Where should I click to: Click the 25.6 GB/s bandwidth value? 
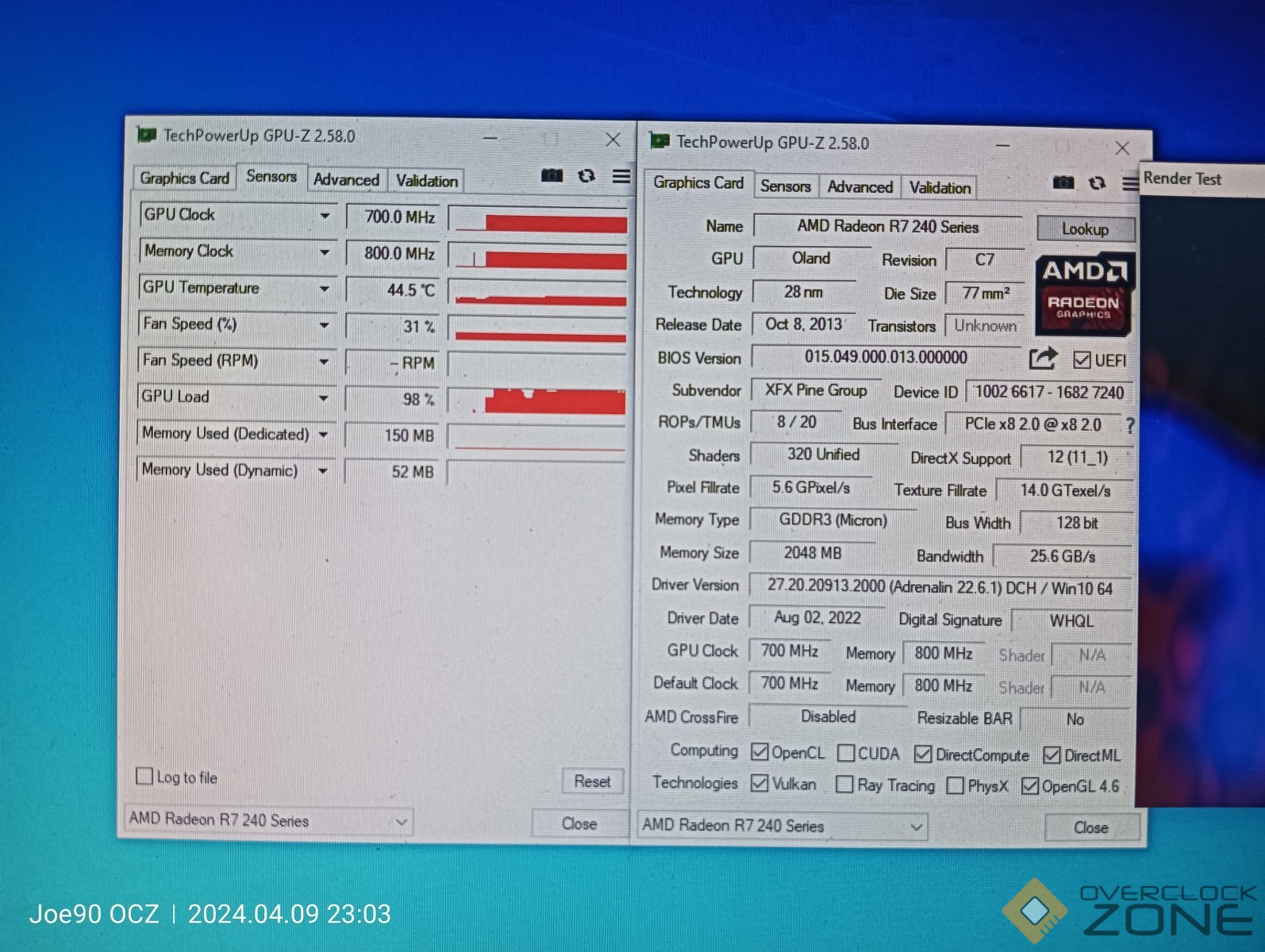pos(1063,557)
